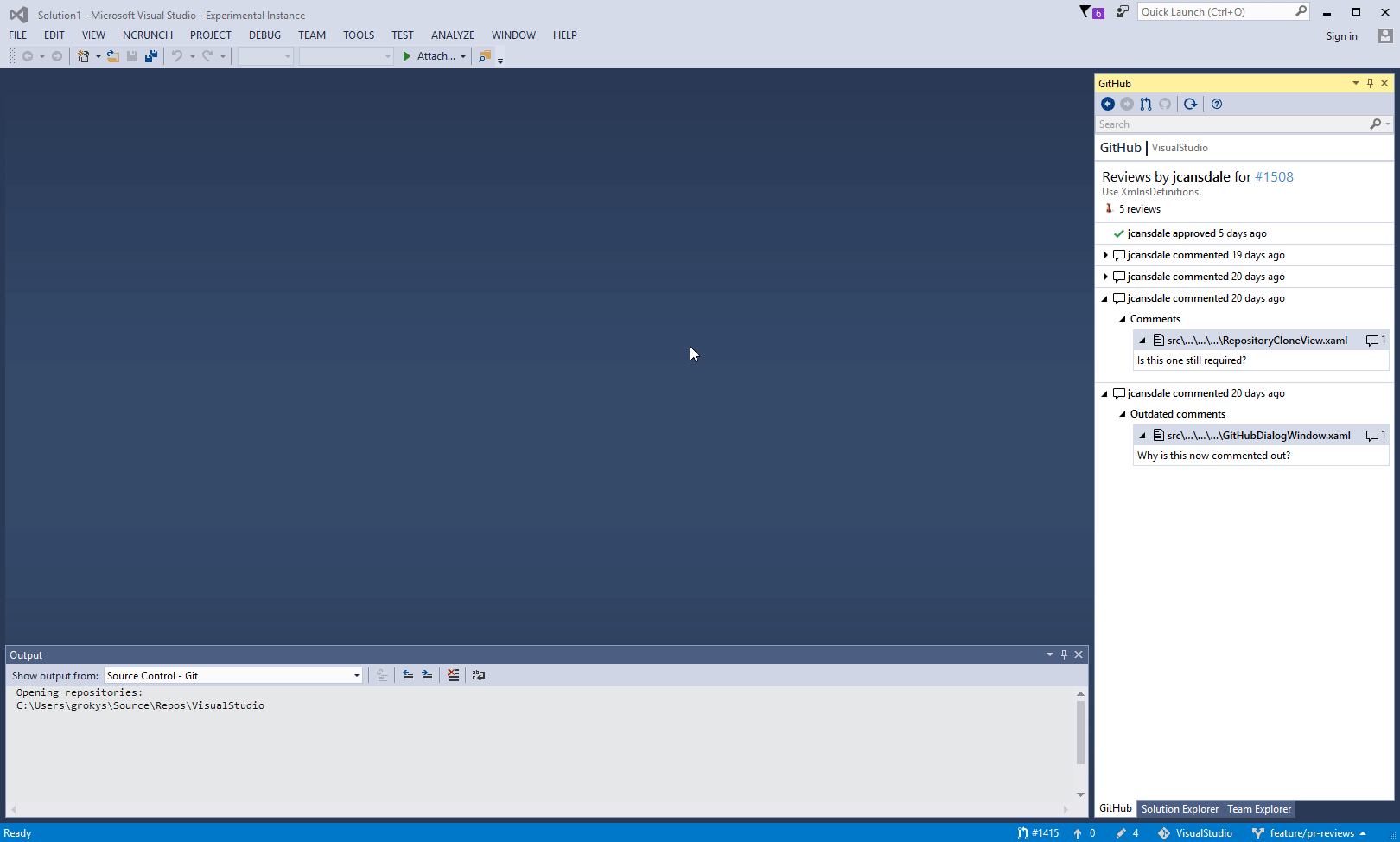This screenshot has width=1400, height=842.
Task: Collapse the RepositoryCloneView.xaml file node
Action: (x=1142, y=341)
